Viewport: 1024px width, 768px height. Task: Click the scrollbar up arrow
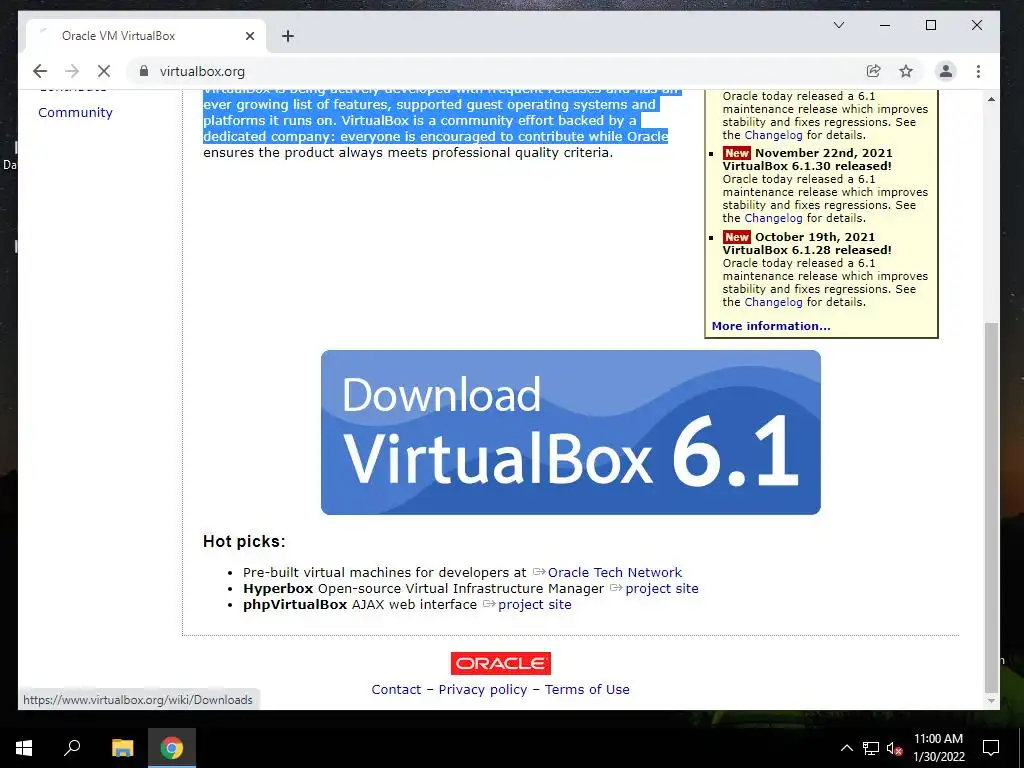click(x=991, y=99)
